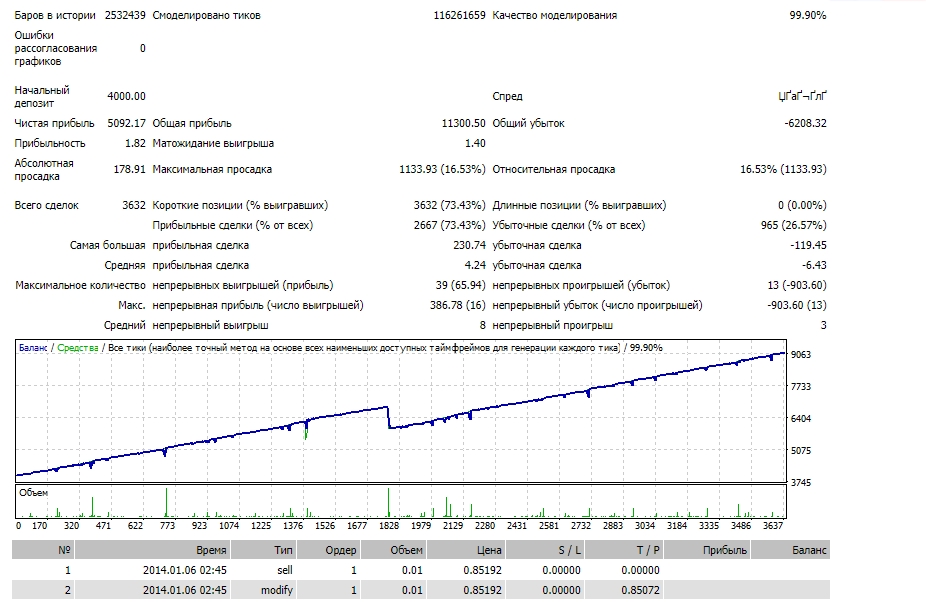Select the net profit value 5092.17

(126, 123)
